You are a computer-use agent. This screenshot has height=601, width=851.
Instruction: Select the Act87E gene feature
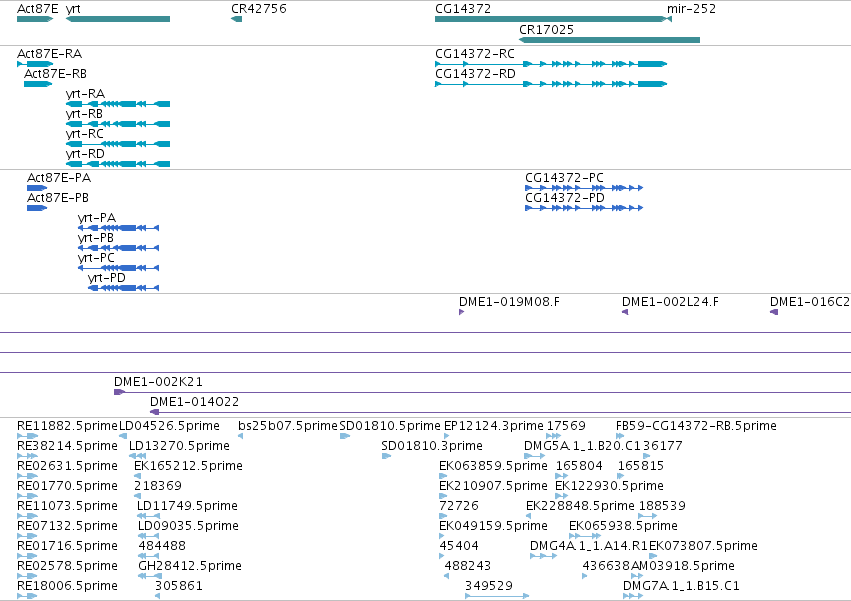[35, 19]
